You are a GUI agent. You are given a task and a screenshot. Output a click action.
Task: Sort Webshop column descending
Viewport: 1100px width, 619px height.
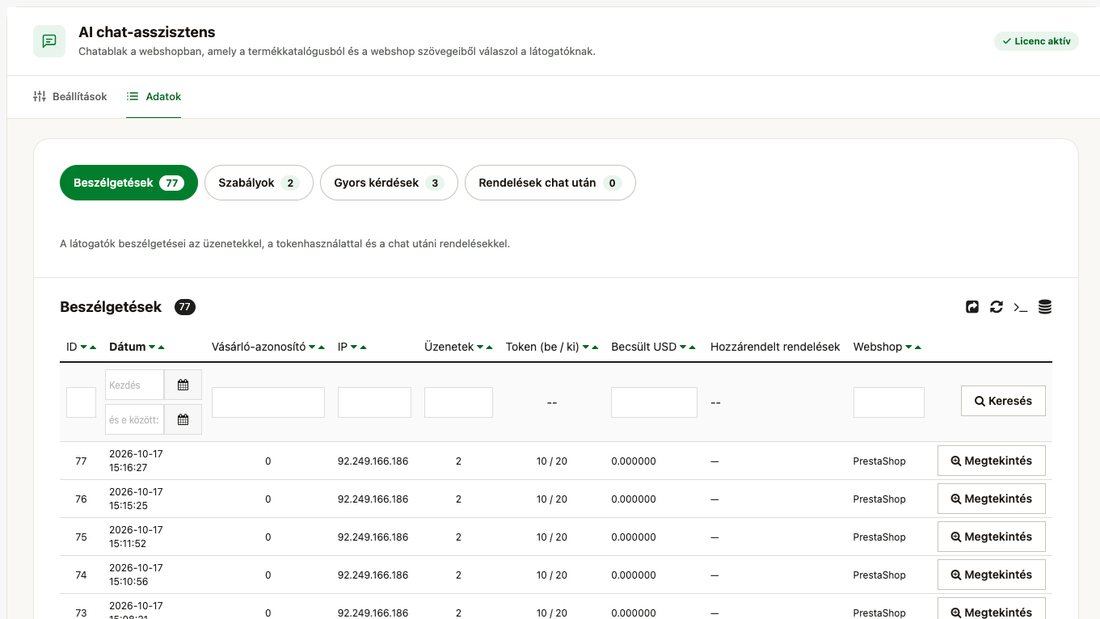pos(908,347)
